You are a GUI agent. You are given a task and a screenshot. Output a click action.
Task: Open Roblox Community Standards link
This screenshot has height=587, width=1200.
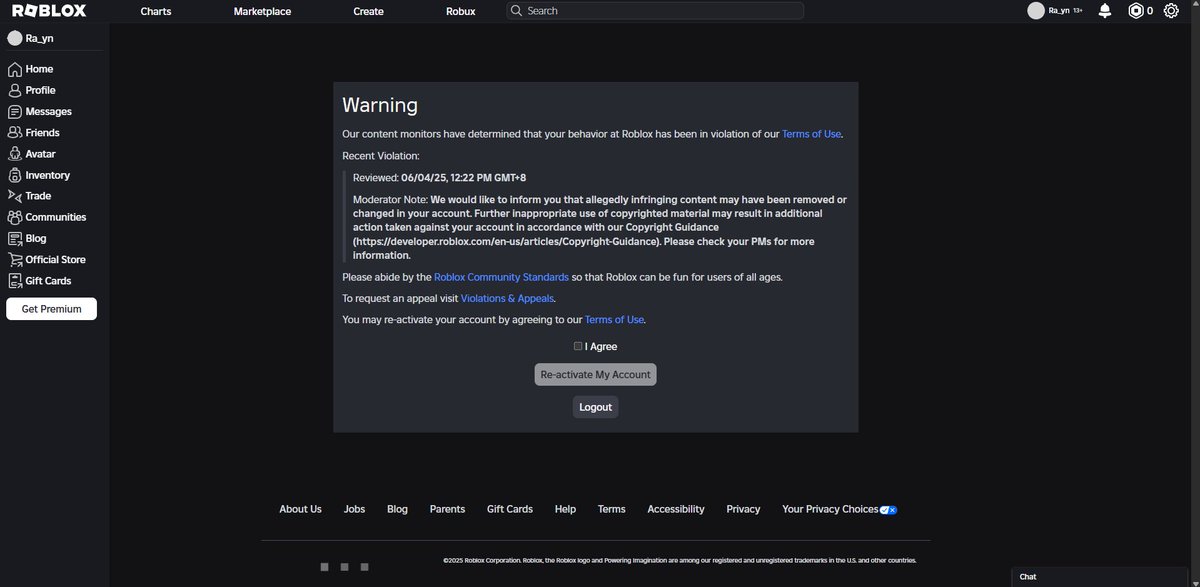[x=501, y=277]
